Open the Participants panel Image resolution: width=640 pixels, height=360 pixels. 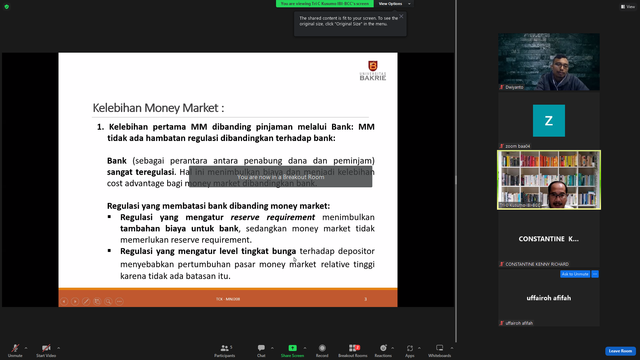point(224,350)
